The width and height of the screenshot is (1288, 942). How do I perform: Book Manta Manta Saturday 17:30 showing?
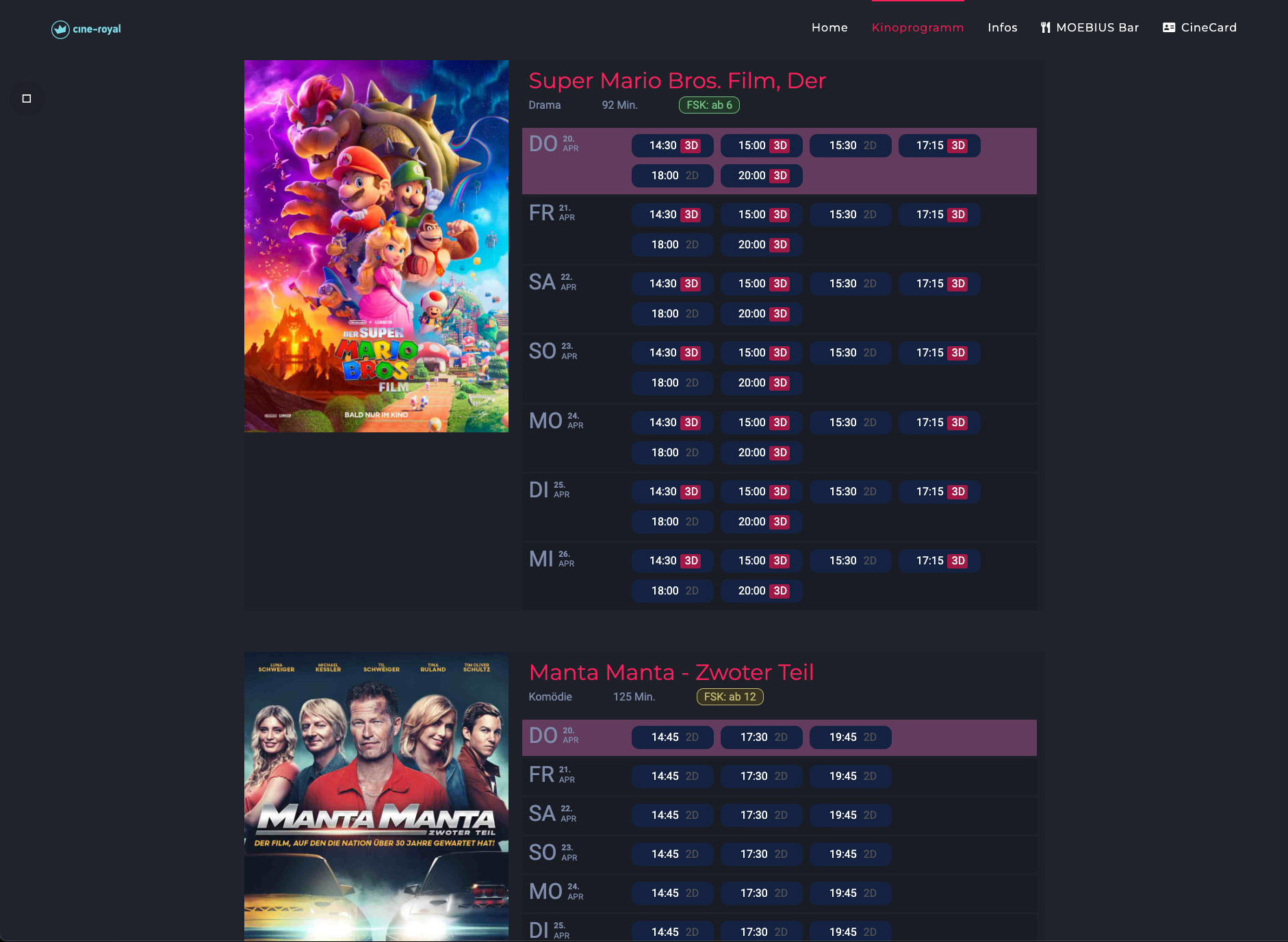[762, 815]
